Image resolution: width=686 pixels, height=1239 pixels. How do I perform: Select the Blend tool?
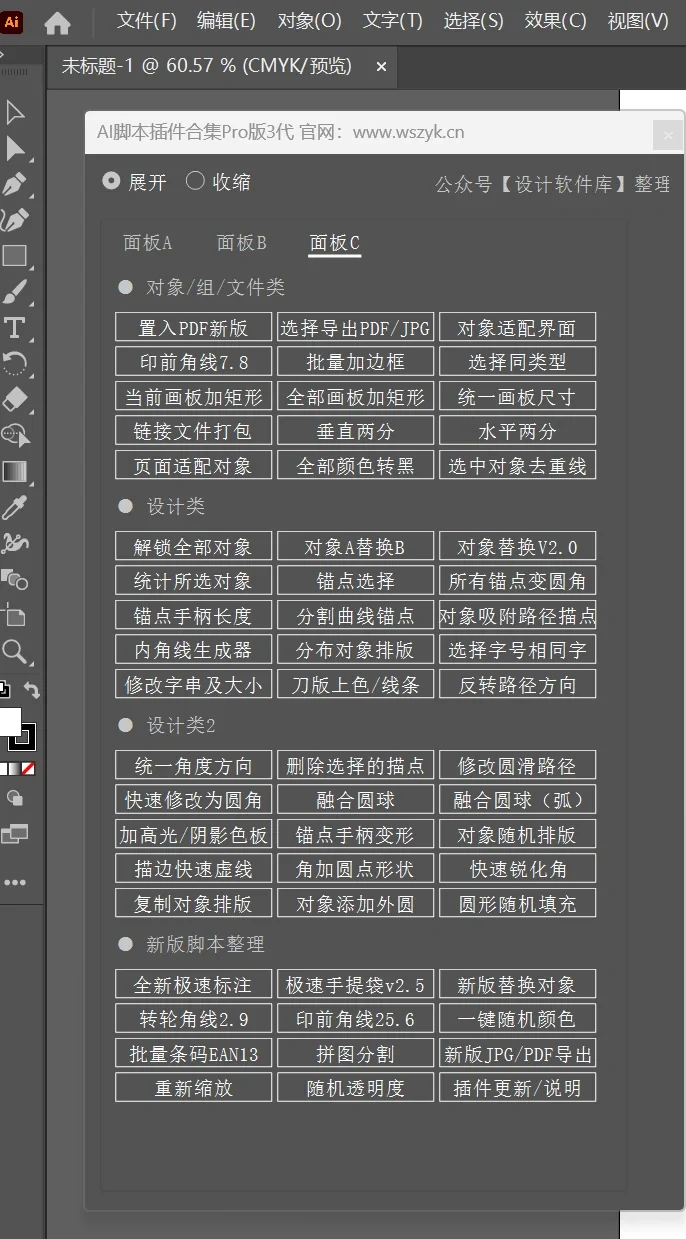15,579
